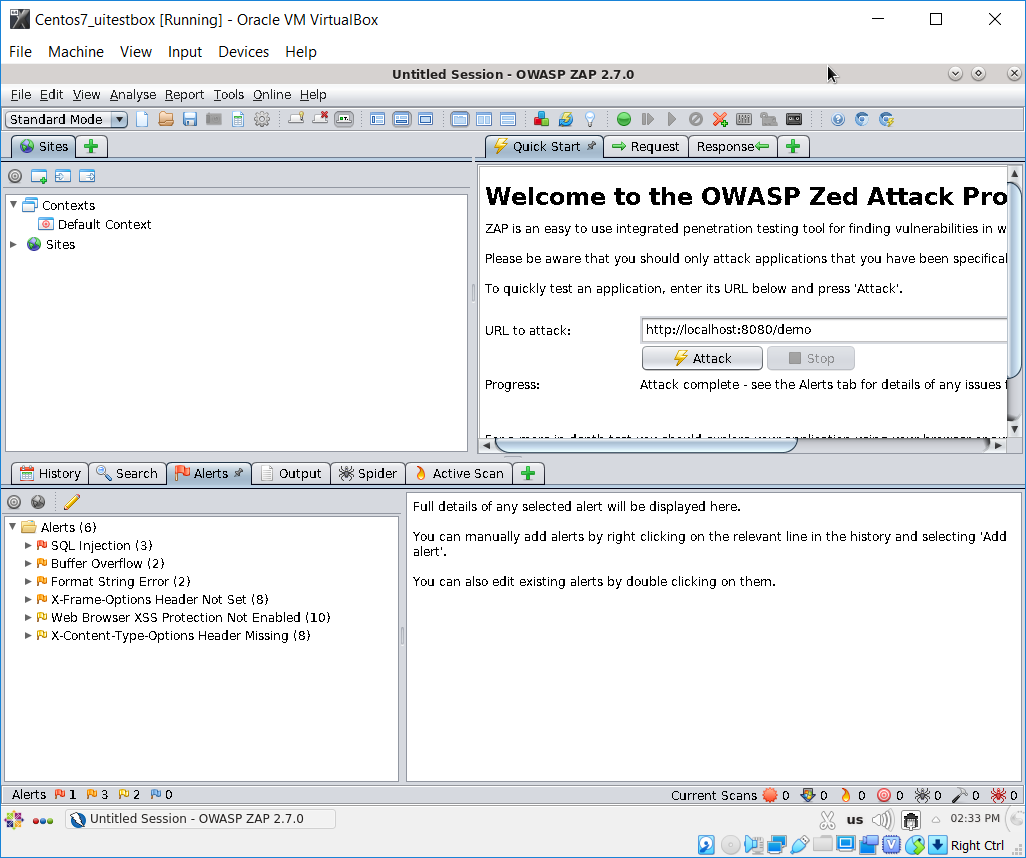Image resolution: width=1026 pixels, height=858 pixels.
Task: Click the Export Context icon
Action: point(87,176)
